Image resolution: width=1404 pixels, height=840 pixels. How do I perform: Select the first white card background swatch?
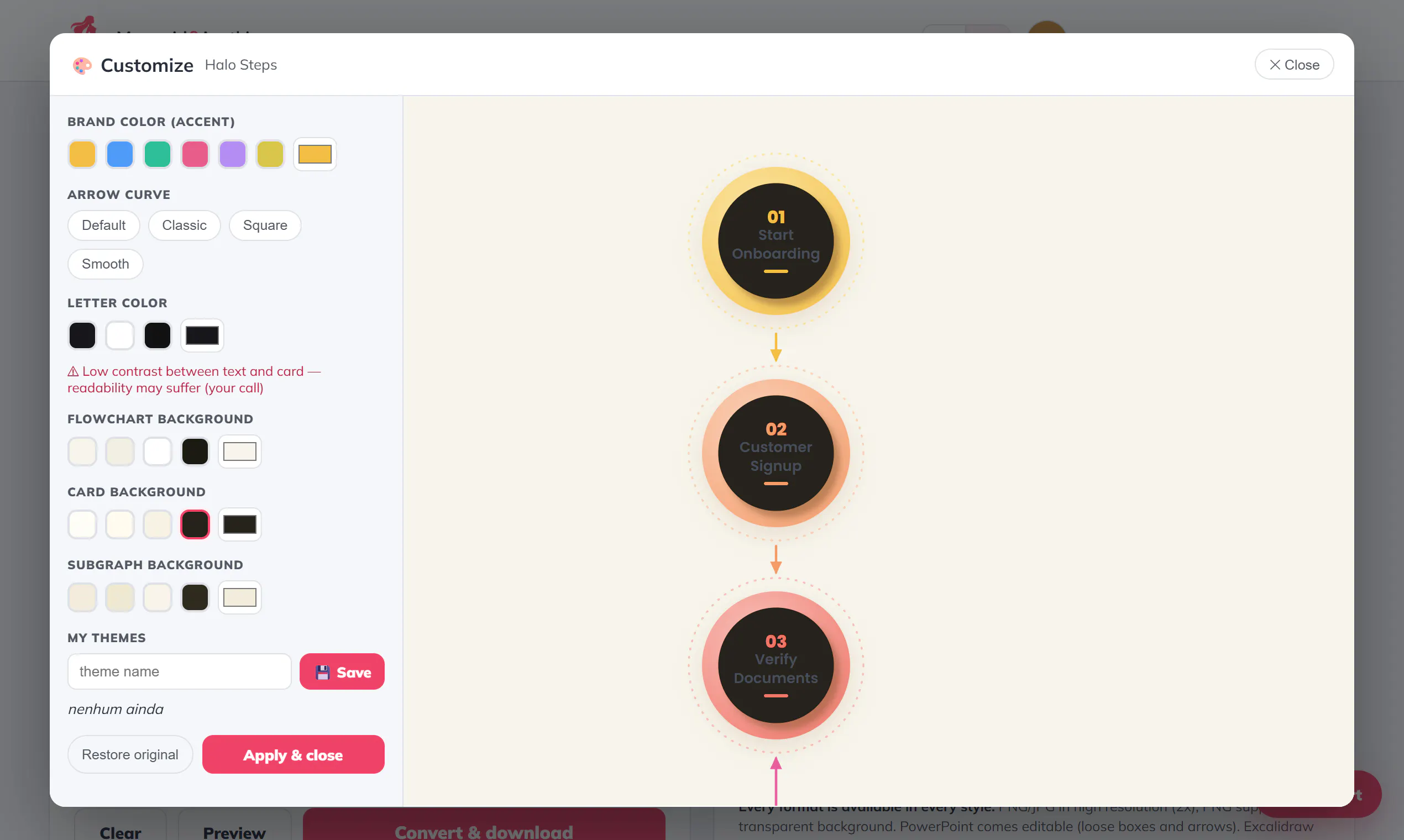point(82,524)
